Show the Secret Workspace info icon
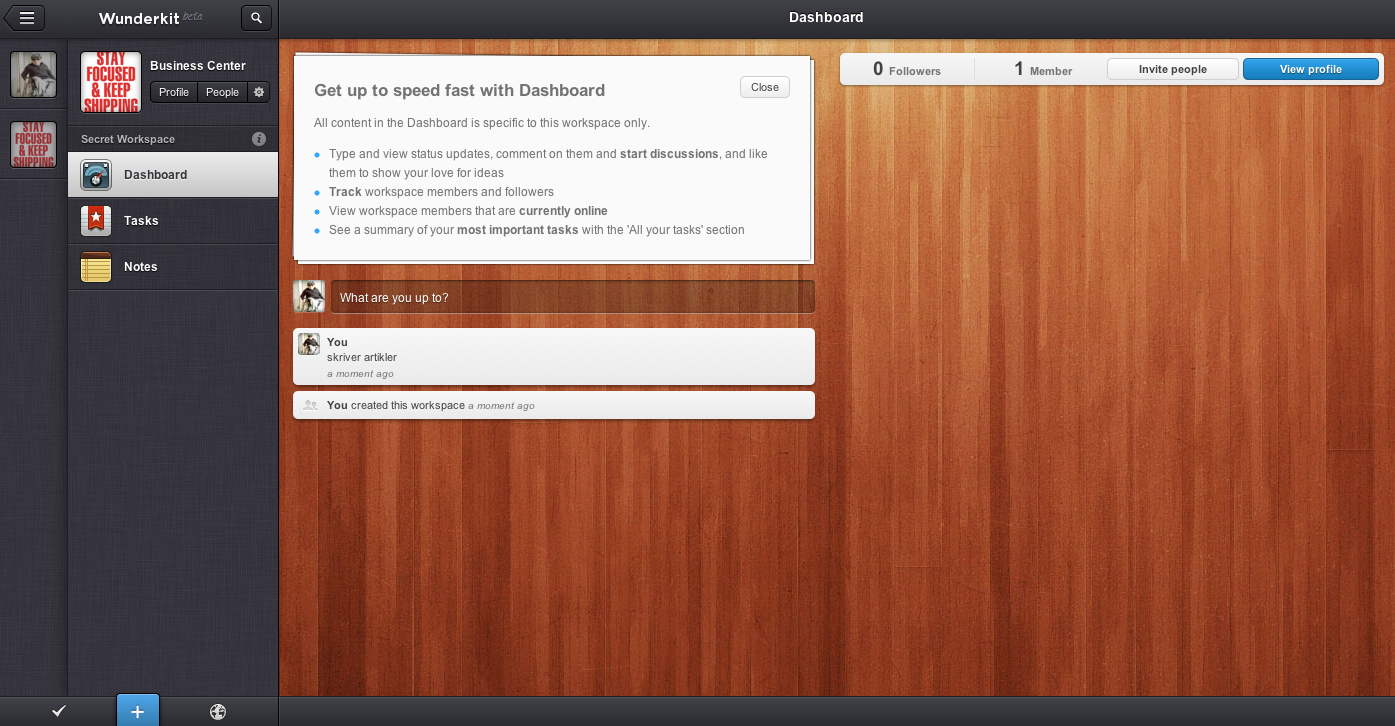The height and width of the screenshot is (726, 1395). click(x=259, y=139)
